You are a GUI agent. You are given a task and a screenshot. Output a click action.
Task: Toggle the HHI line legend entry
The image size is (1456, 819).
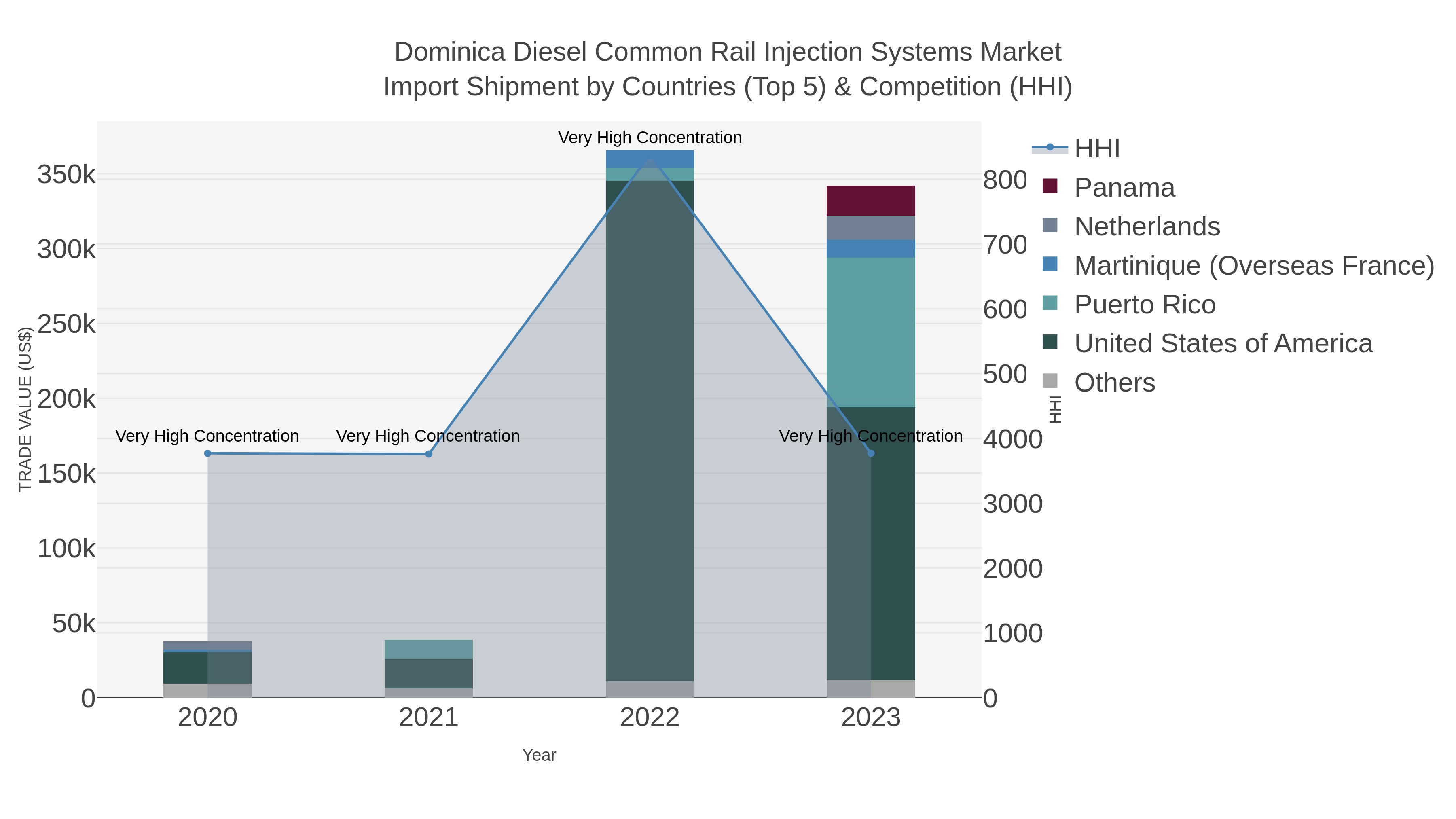tap(1075, 149)
